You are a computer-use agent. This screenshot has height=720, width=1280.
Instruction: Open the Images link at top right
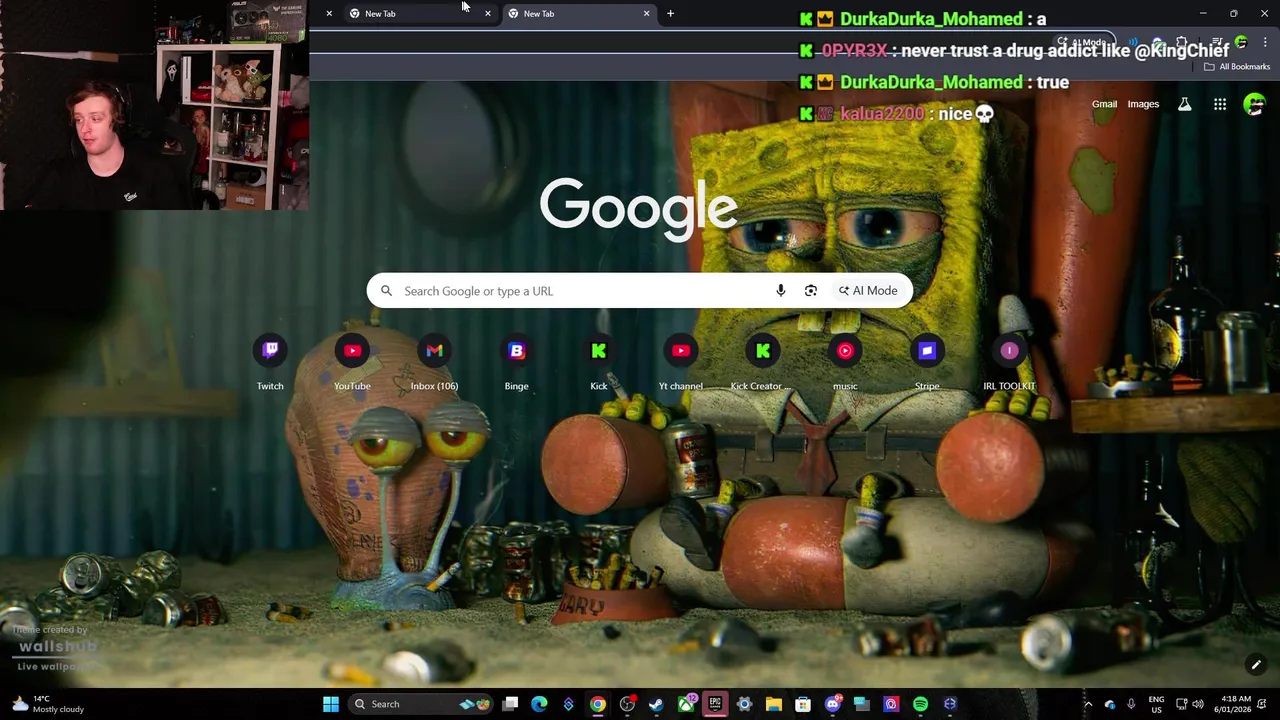point(1143,104)
